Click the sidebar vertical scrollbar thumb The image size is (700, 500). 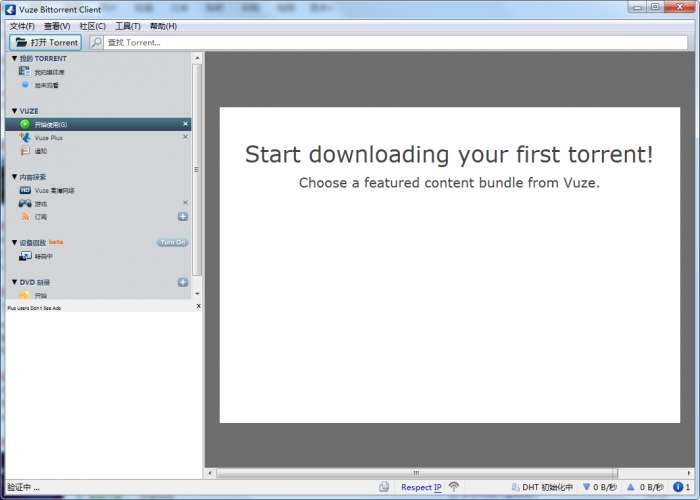pos(197,170)
